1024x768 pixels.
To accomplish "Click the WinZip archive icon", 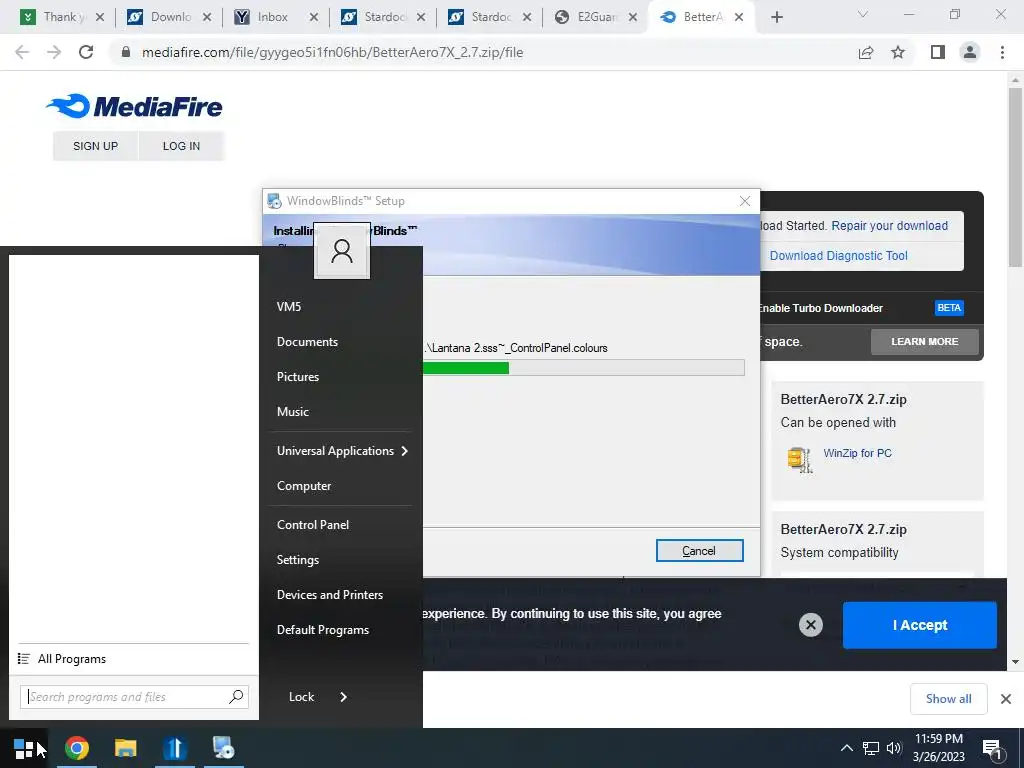I will pyautogui.click(x=800, y=460).
